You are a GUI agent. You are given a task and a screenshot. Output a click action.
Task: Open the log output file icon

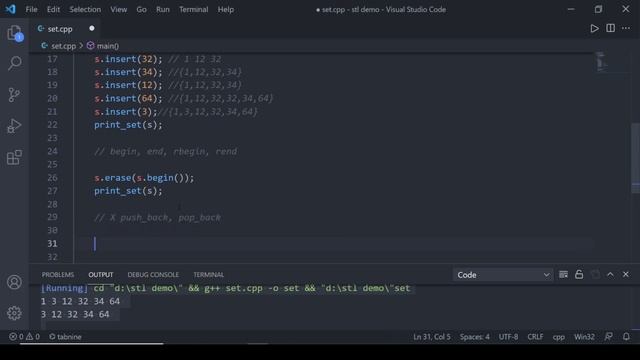(595, 274)
